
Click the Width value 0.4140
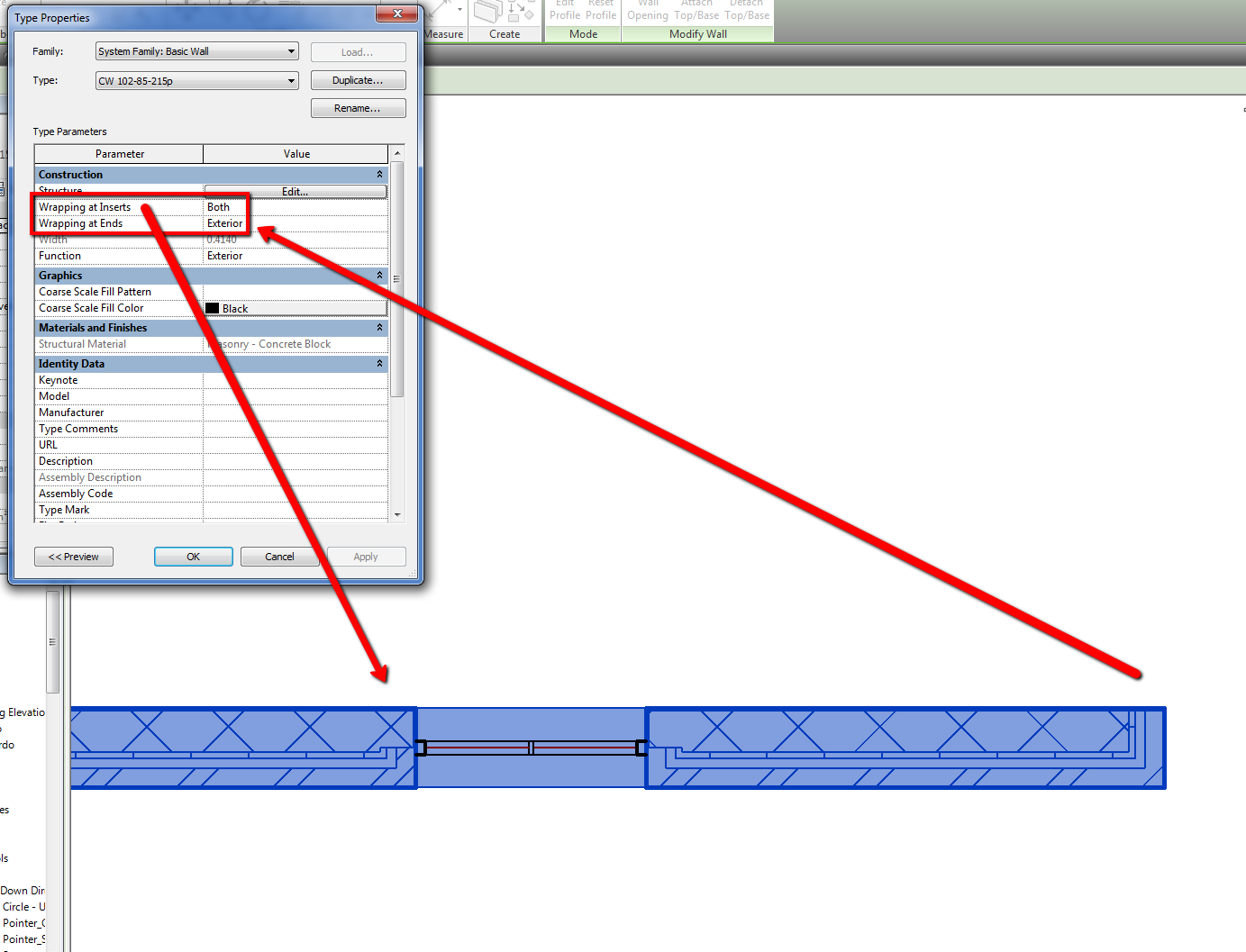tap(222, 240)
